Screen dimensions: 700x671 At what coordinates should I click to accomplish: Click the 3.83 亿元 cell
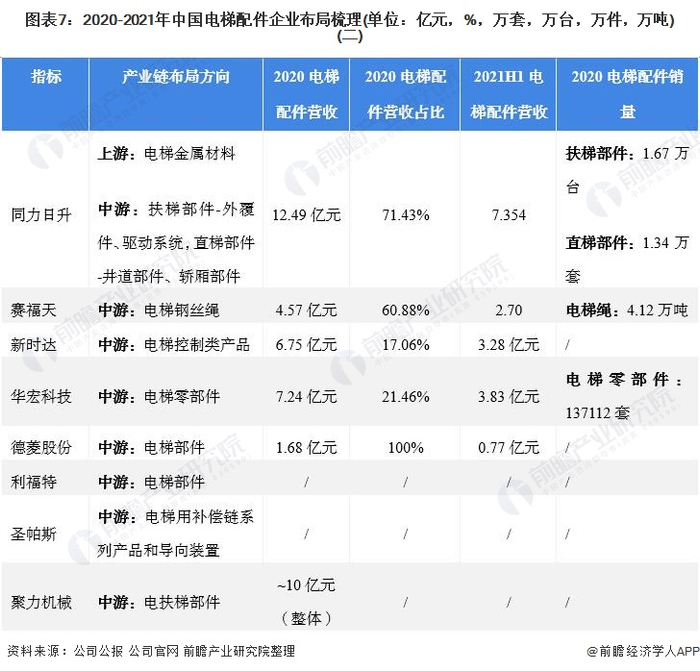pos(508,396)
